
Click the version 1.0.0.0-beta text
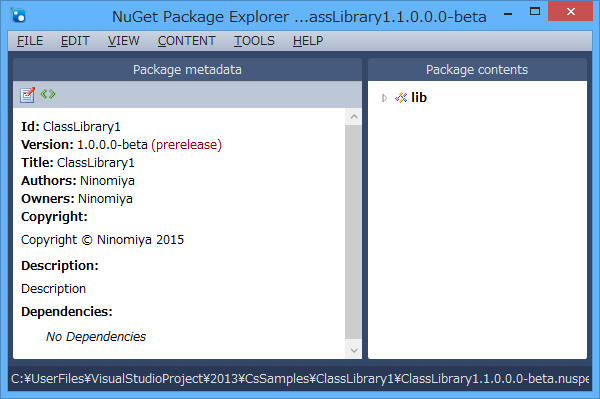pos(112,145)
